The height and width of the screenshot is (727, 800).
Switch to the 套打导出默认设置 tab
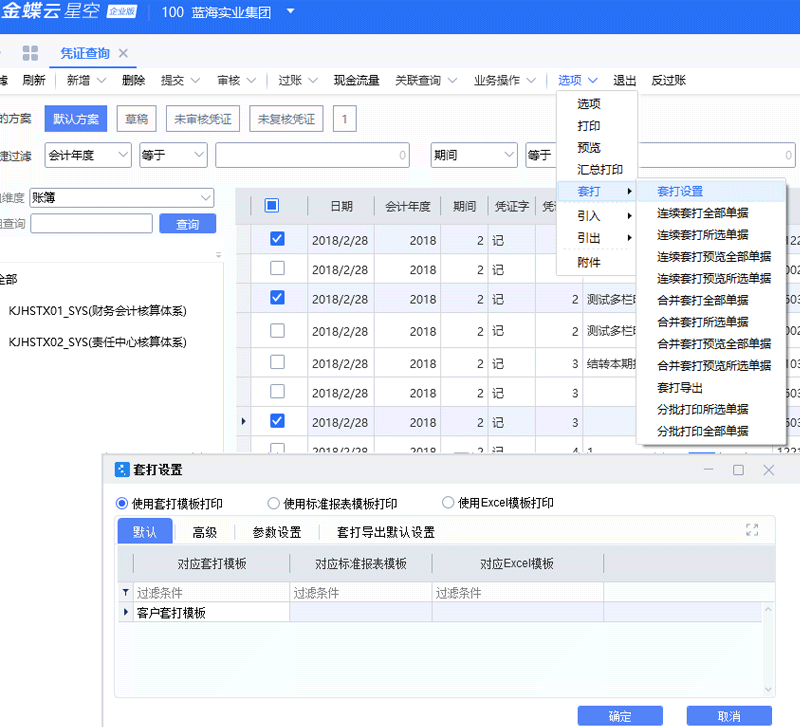pos(385,532)
